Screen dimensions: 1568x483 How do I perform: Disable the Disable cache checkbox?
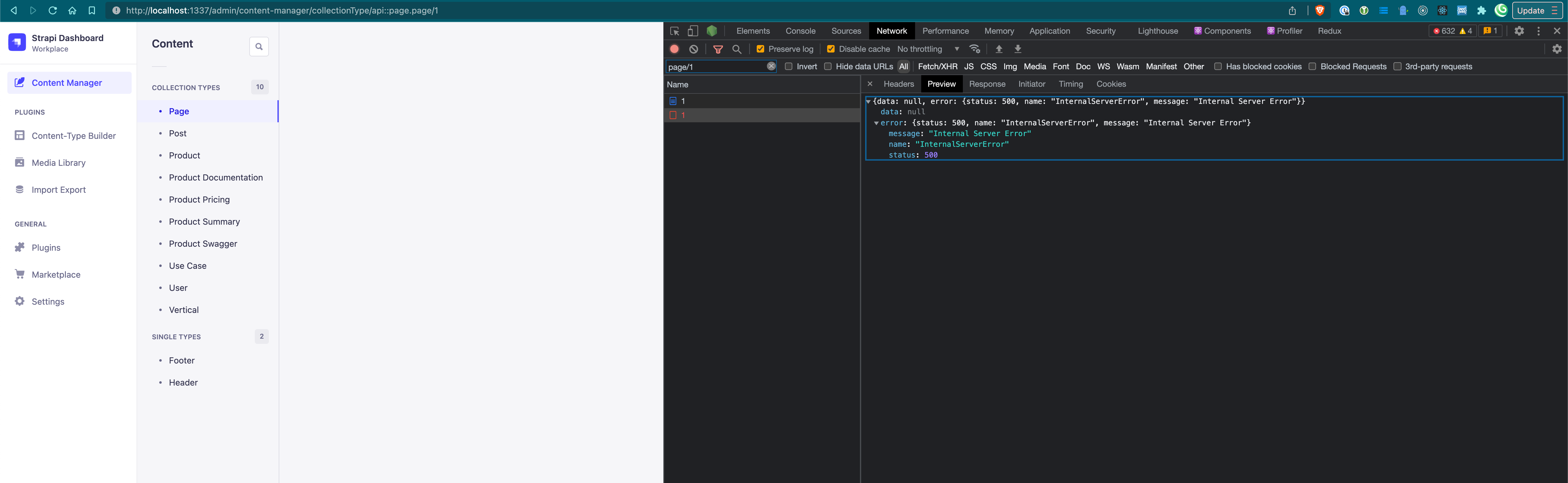[x=831, y=49]
